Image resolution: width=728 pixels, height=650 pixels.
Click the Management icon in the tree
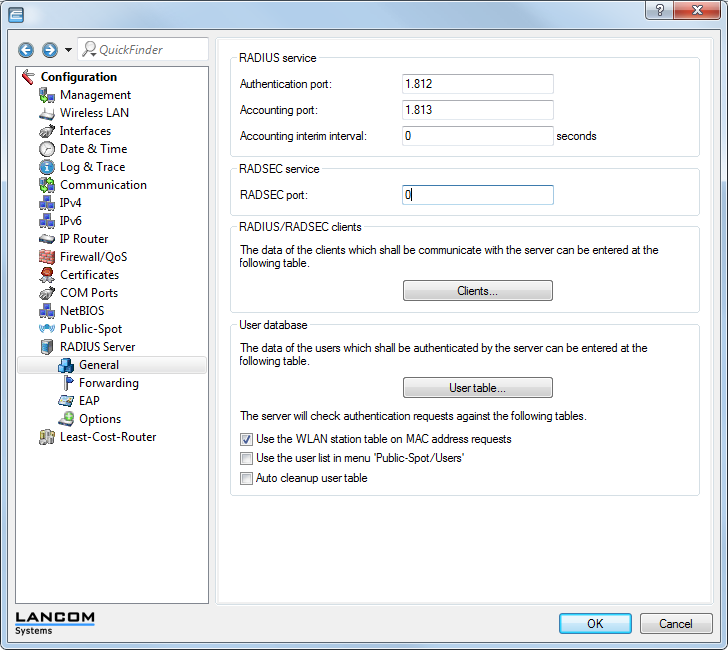click(46, 95)
